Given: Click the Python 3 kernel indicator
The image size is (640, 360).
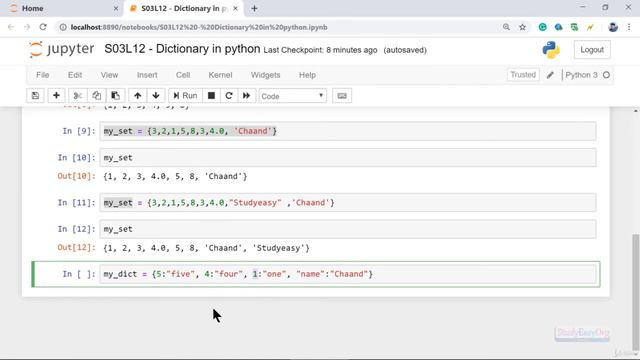Looking at the screenshot, I should [x=581, y=75].
